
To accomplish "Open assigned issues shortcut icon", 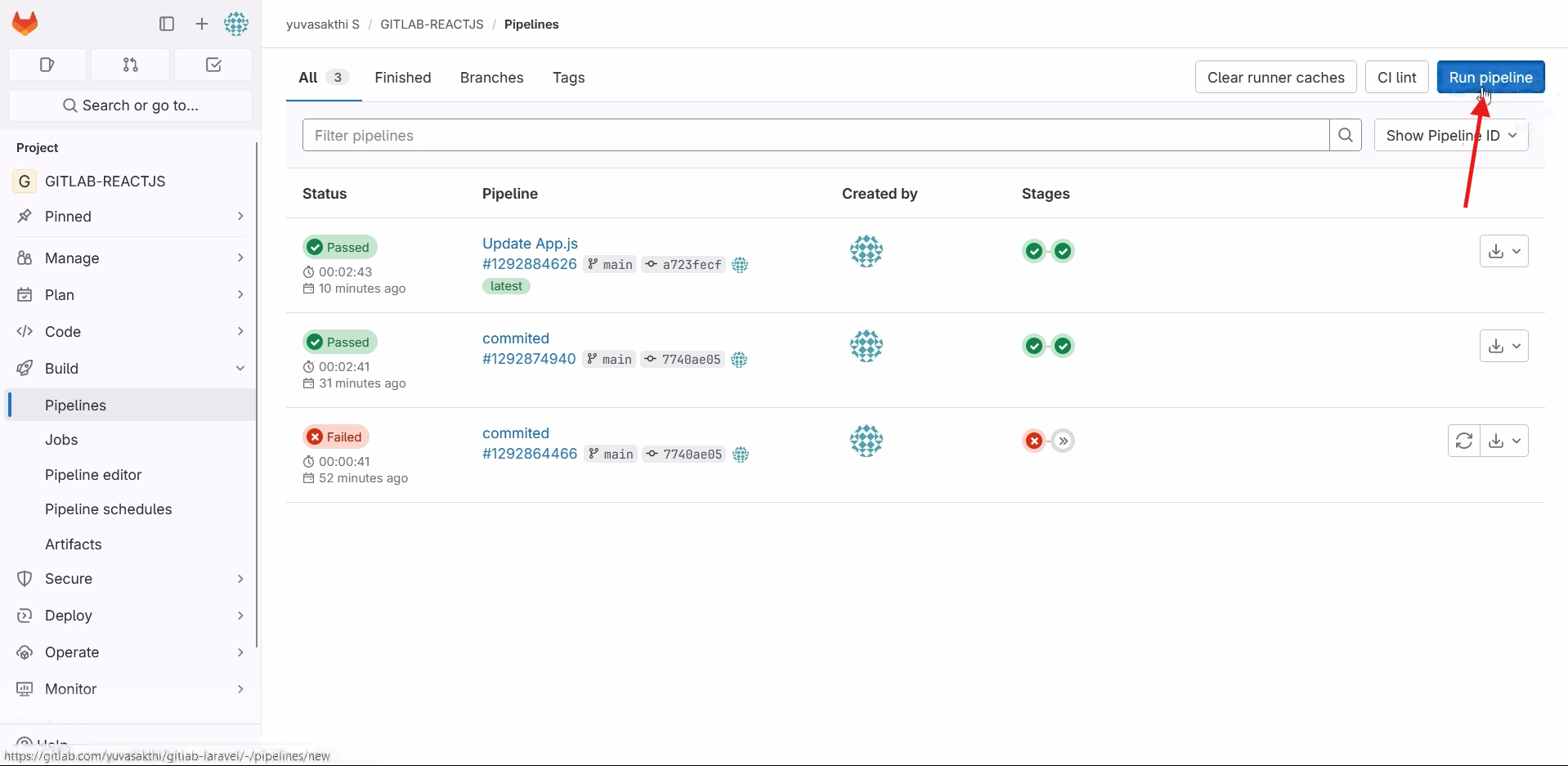I will pyautogui.click(x=47, y=65).
